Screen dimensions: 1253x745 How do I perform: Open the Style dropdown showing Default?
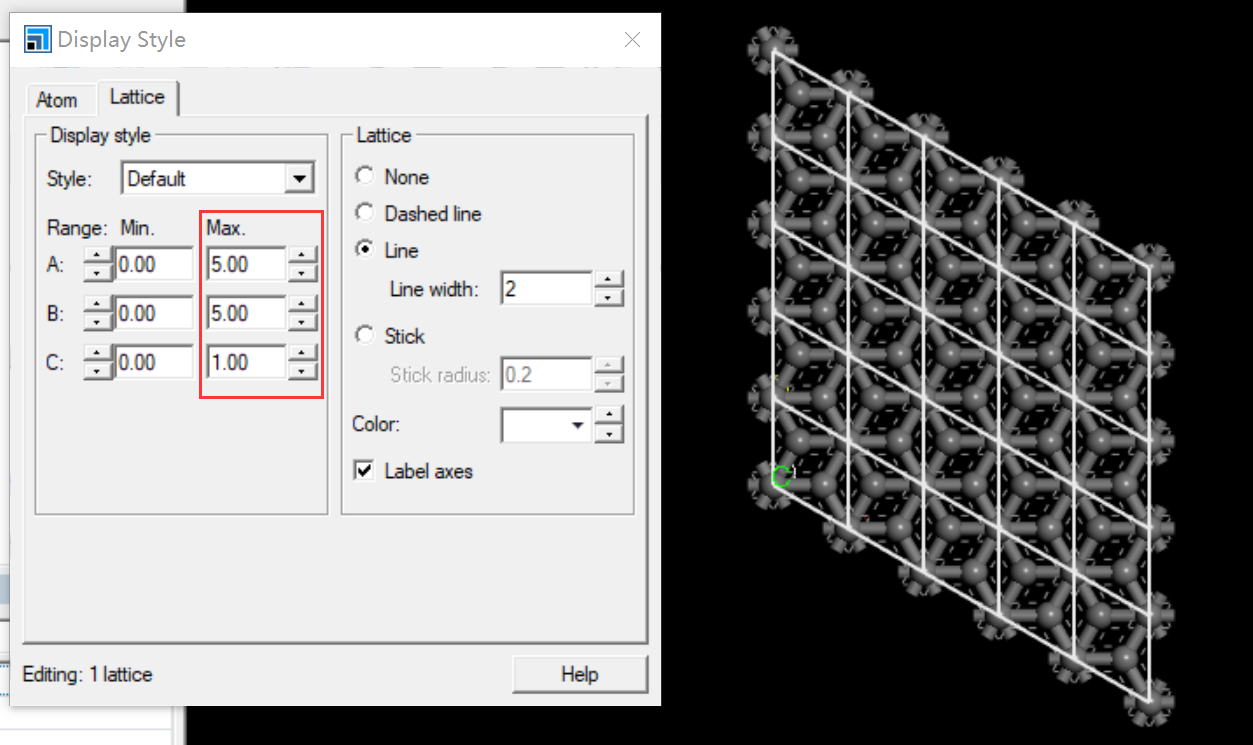coord(297,177)
